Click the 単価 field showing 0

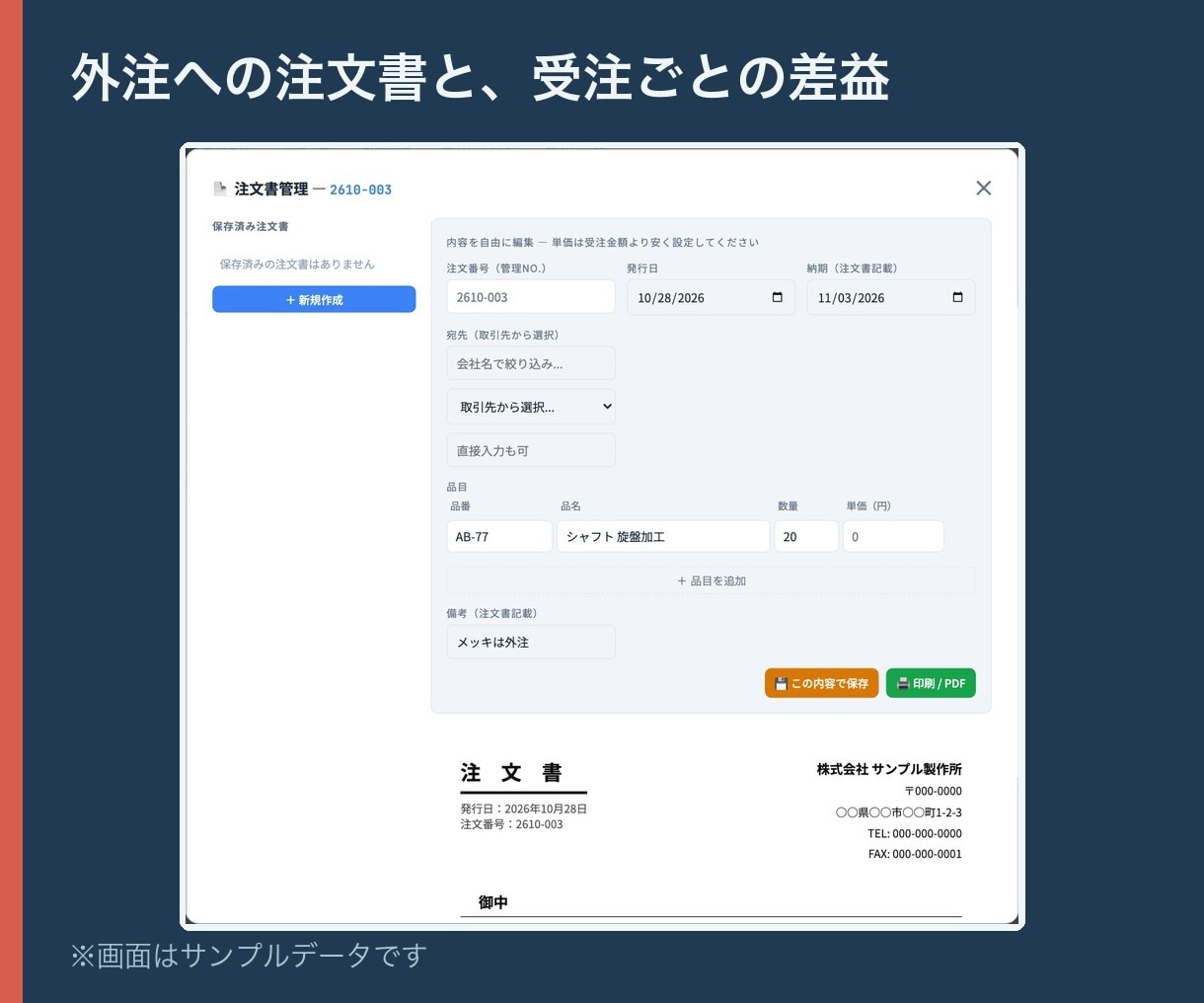tap(893, 536)
